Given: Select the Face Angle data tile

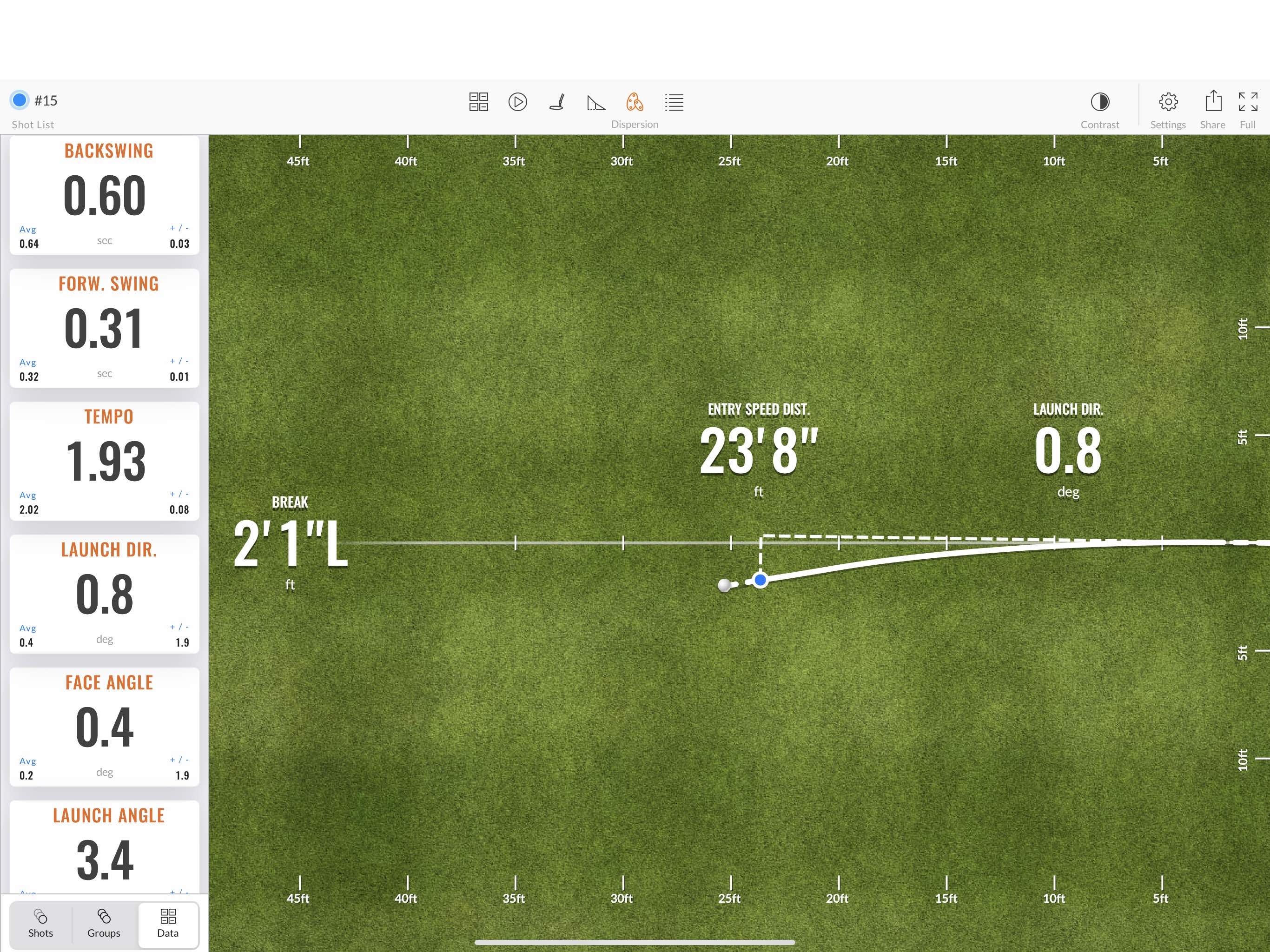Looking at the screenshot, I should [x=105, y=727].
